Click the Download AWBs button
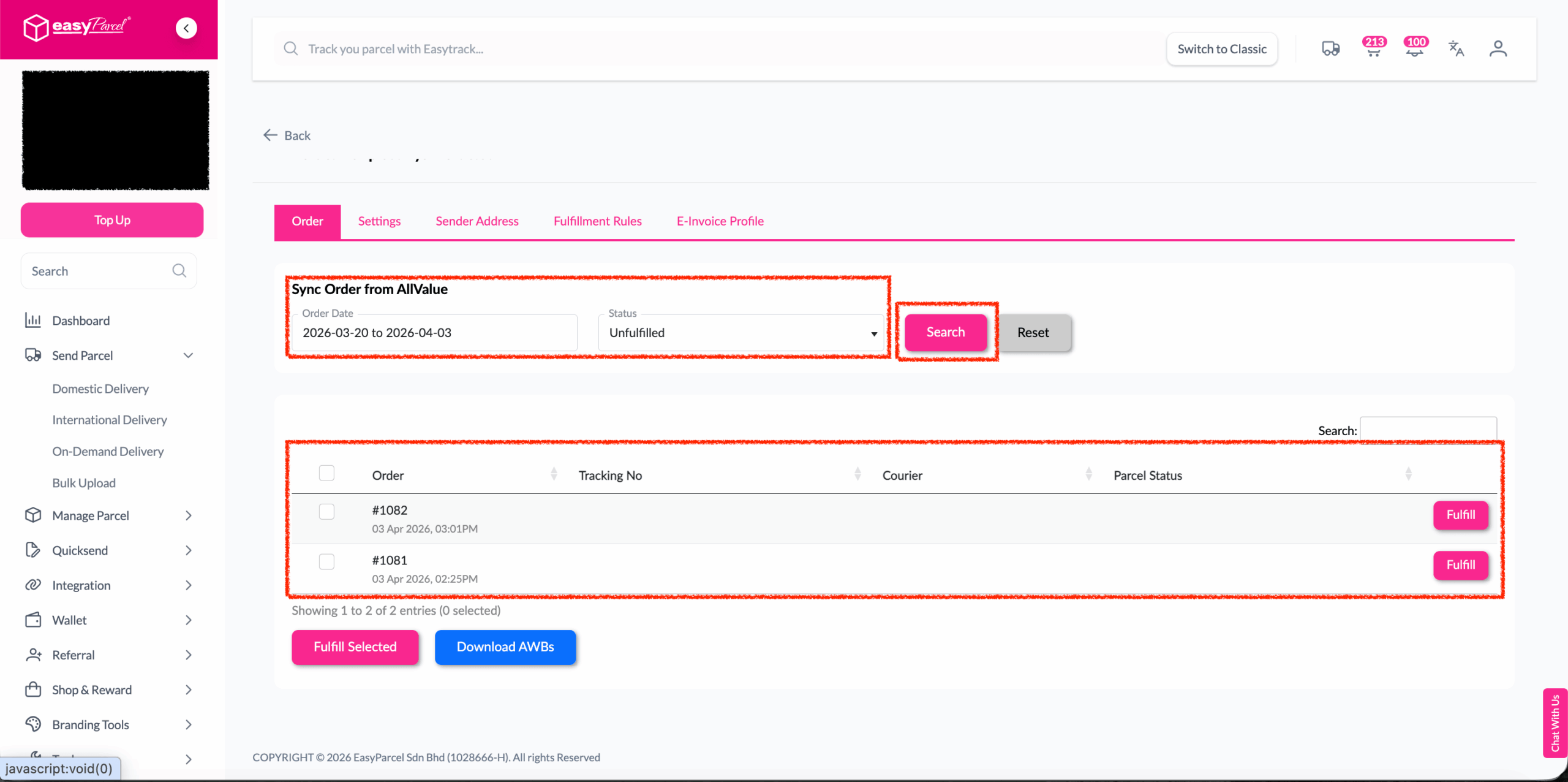 [505, 647]
